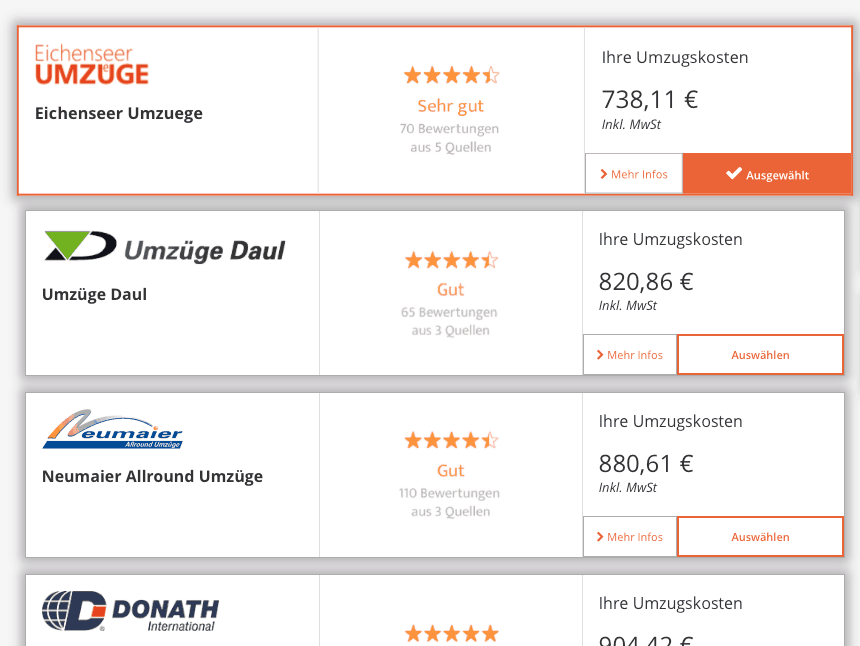Expand Mehr Infos for Neumaier Allround
This screenshot has width=860, height=646.
(630, 537)
